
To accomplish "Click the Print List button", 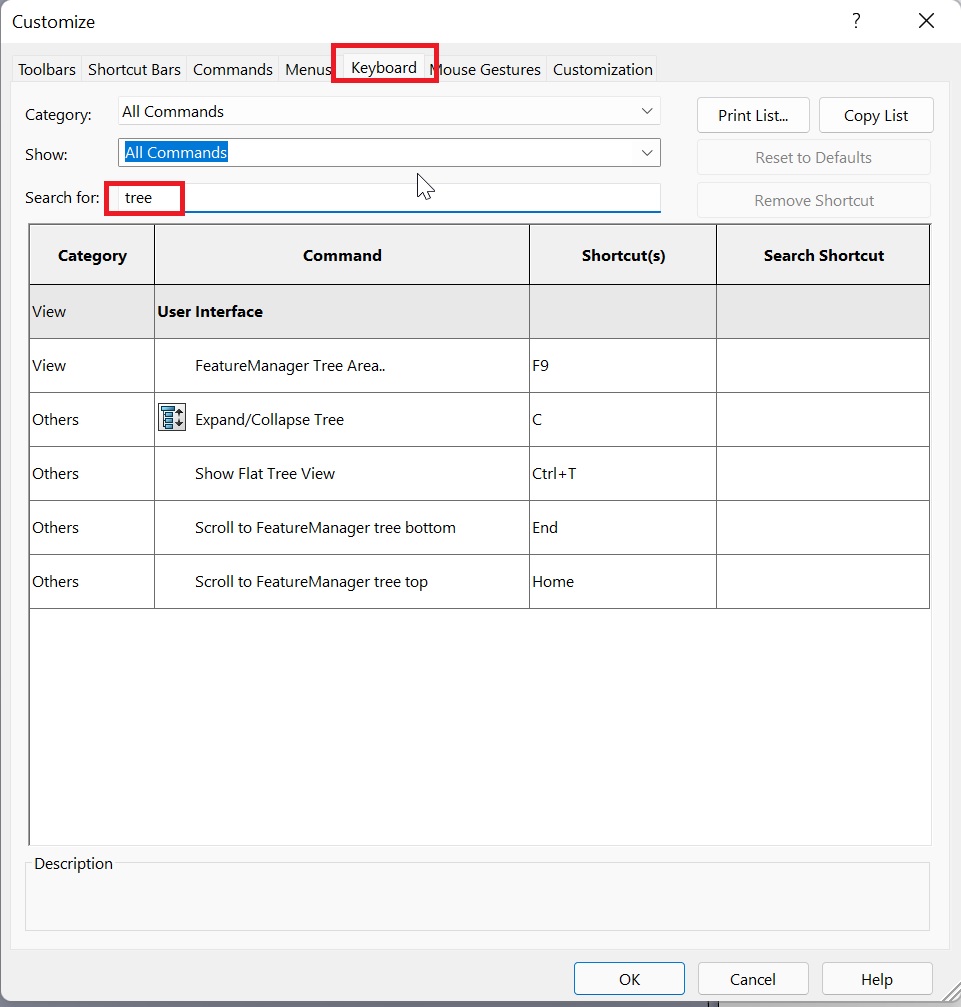I will point(753,116).
